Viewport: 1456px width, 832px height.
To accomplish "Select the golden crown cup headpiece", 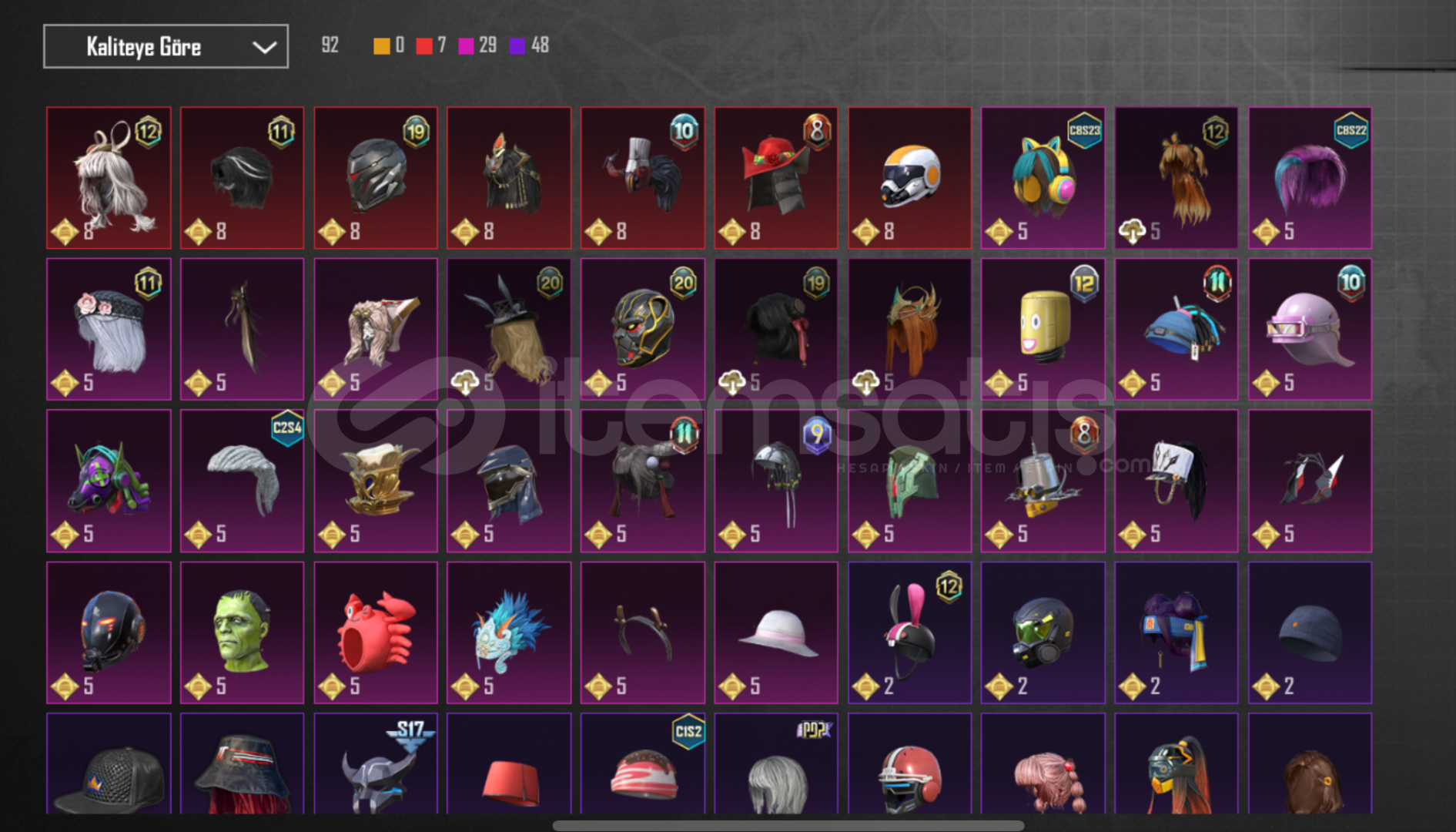I will [x=376, y=481].
